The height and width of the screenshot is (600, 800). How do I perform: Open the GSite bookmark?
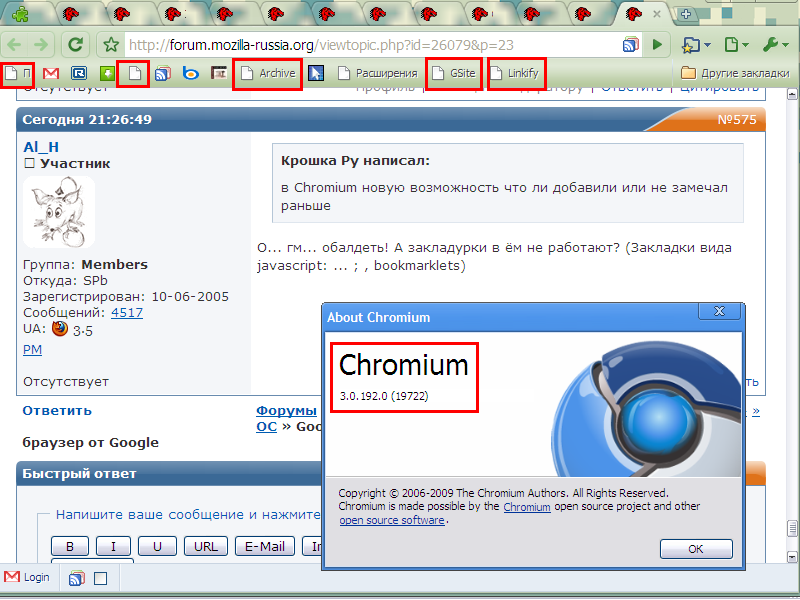pyautogui.click(x=454, y=73)
